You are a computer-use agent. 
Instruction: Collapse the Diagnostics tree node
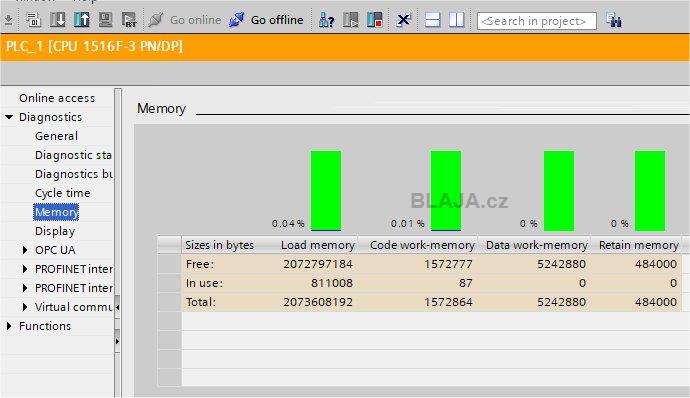pyautogui.click(x=9, y=117)
